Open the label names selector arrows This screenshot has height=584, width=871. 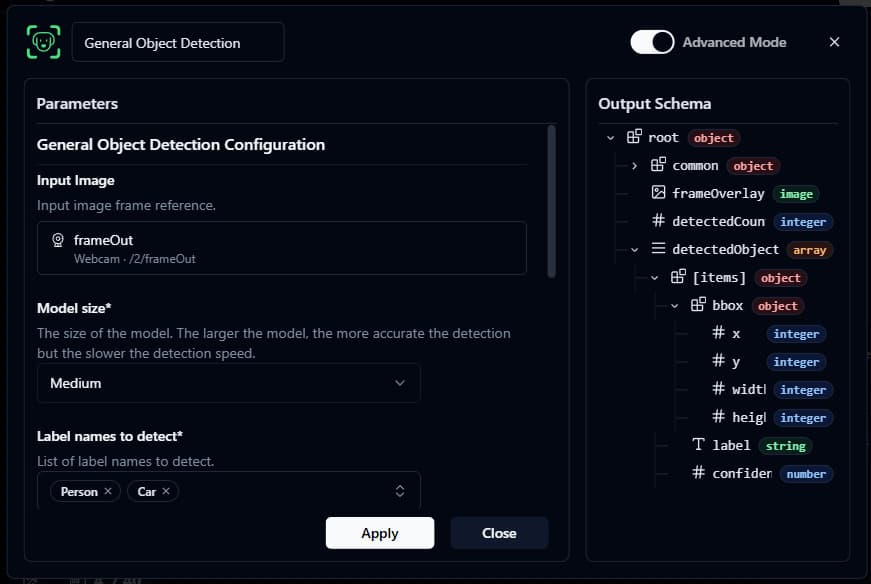pos(399,491)
